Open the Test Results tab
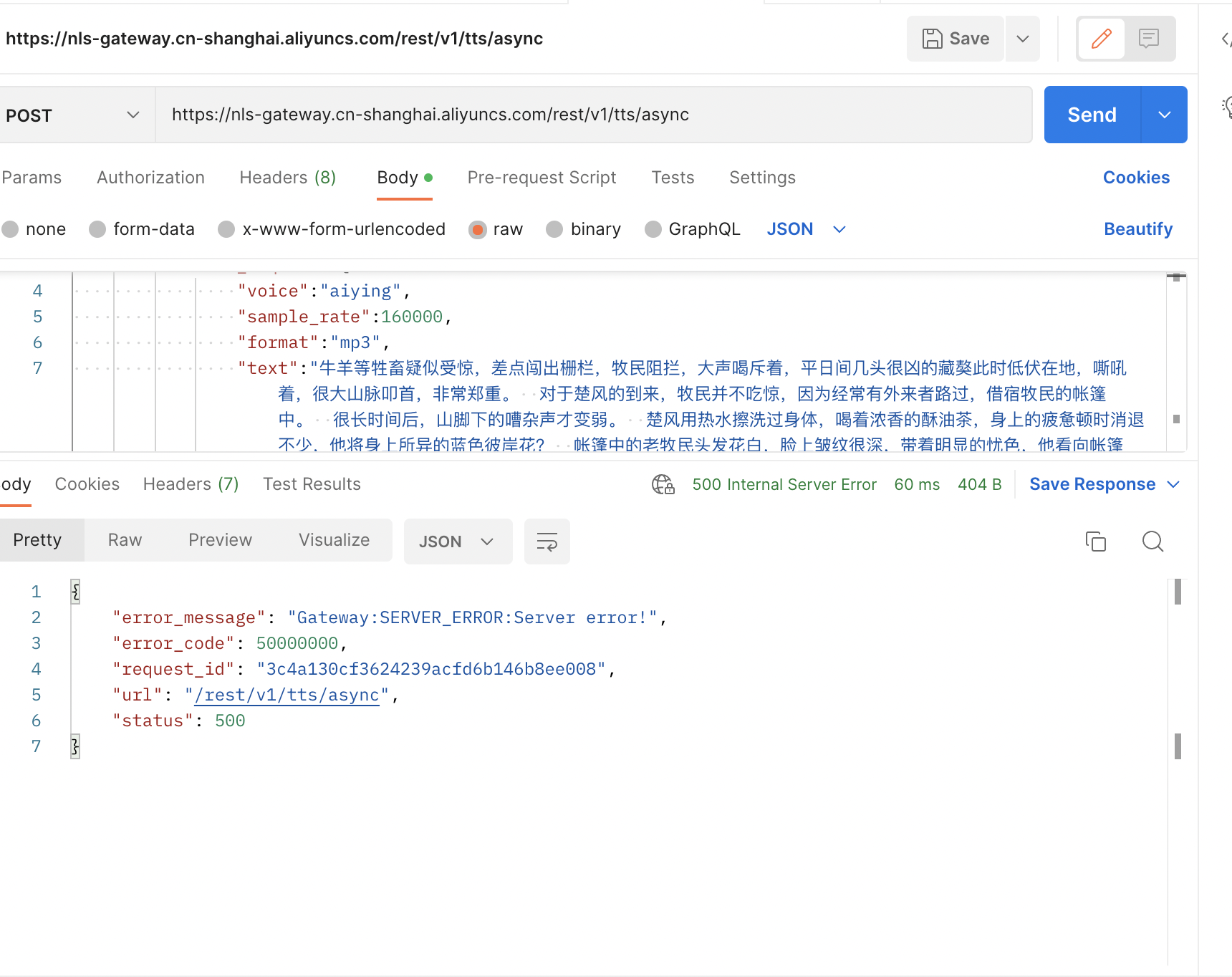This screenshot has height=977, width=1232. click(312, 484)
